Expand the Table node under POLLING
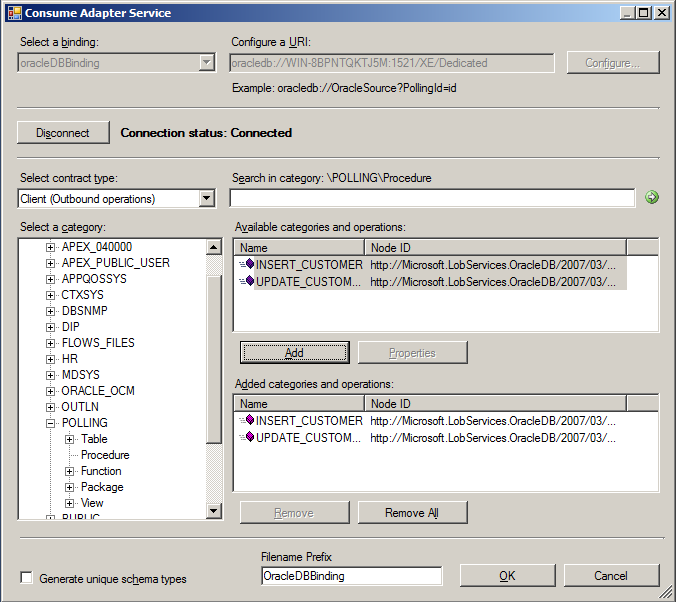676x602 pixels. (69, 439)
